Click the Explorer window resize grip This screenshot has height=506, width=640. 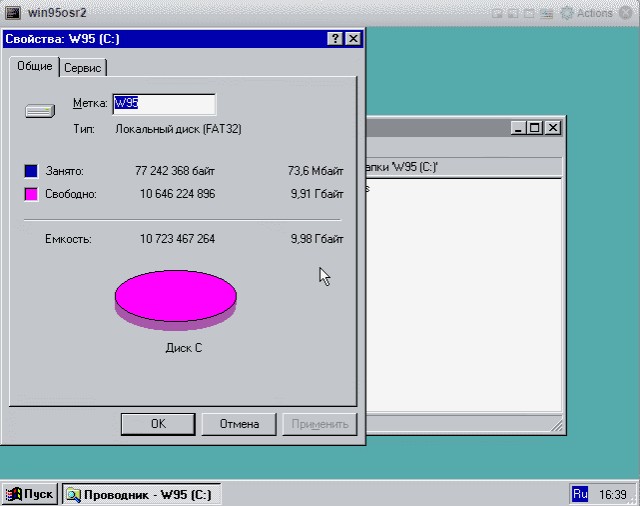(x=557, y=426)
